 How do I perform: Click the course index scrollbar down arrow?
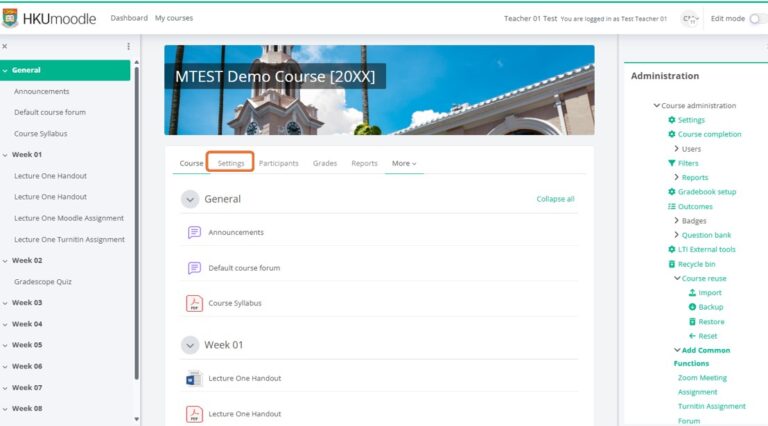(137, 419)
